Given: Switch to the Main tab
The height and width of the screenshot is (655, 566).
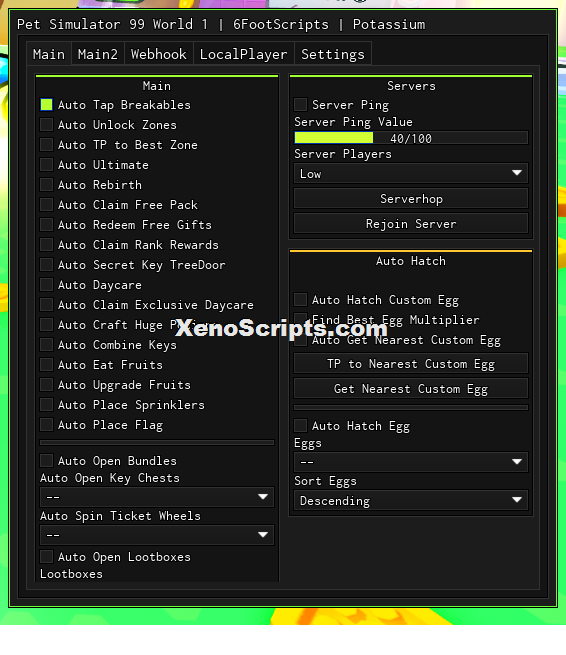Looking at the screenshot, I should (x=49, y=54).
